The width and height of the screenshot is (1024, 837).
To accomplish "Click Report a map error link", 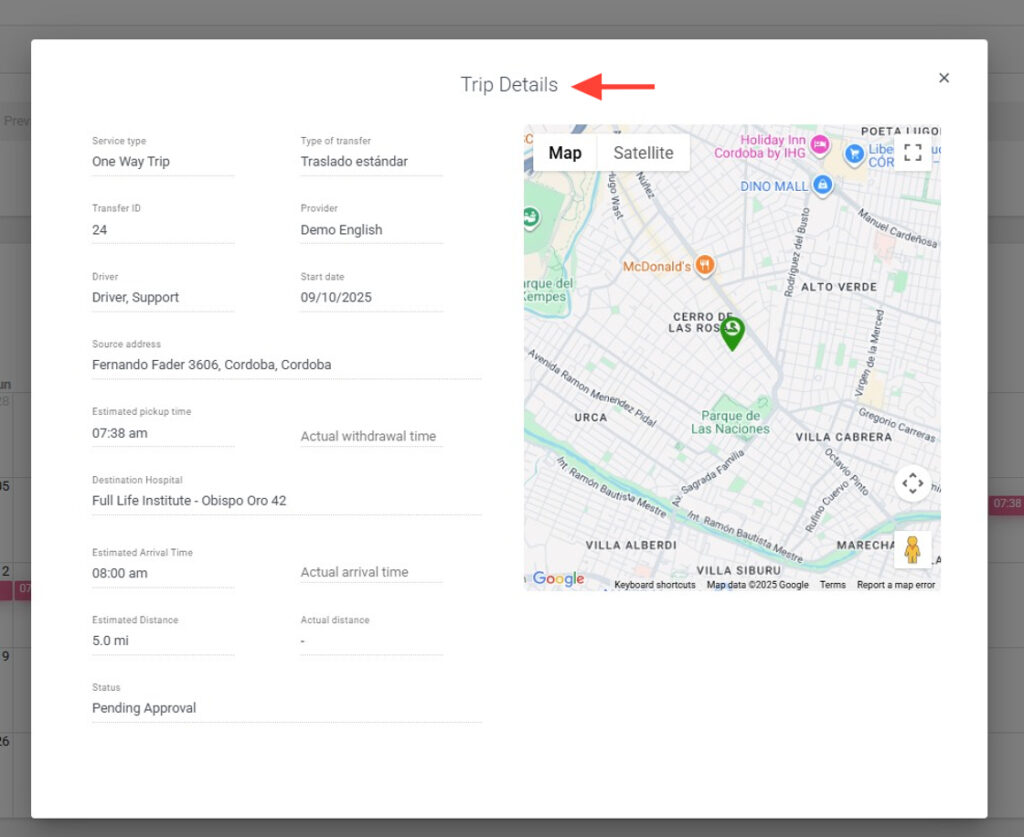I will point(895,585).
